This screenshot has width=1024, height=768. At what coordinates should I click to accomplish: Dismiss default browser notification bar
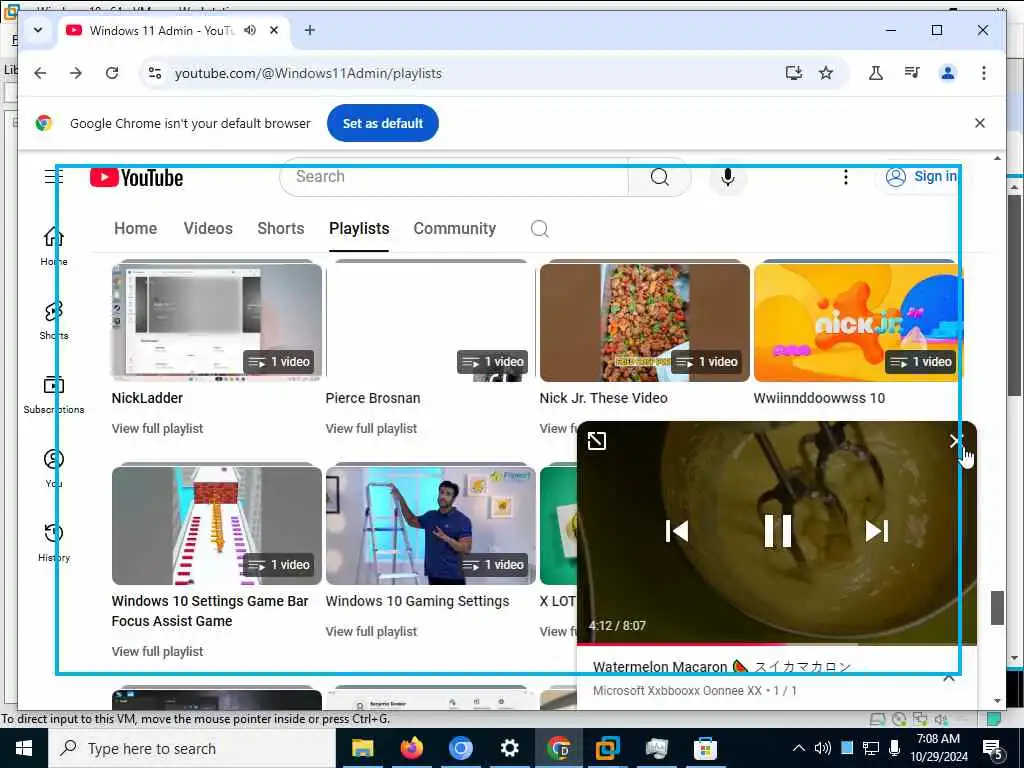[x=980, y=123]
